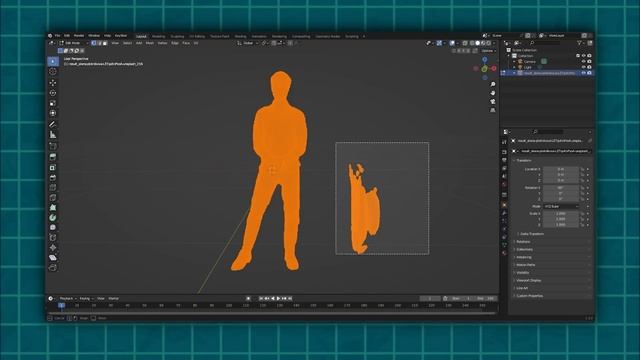Expand the Custom Properties panel
The width and height of the screenshot is (640, 360).
pyautogui.click(x=529, y=296)
